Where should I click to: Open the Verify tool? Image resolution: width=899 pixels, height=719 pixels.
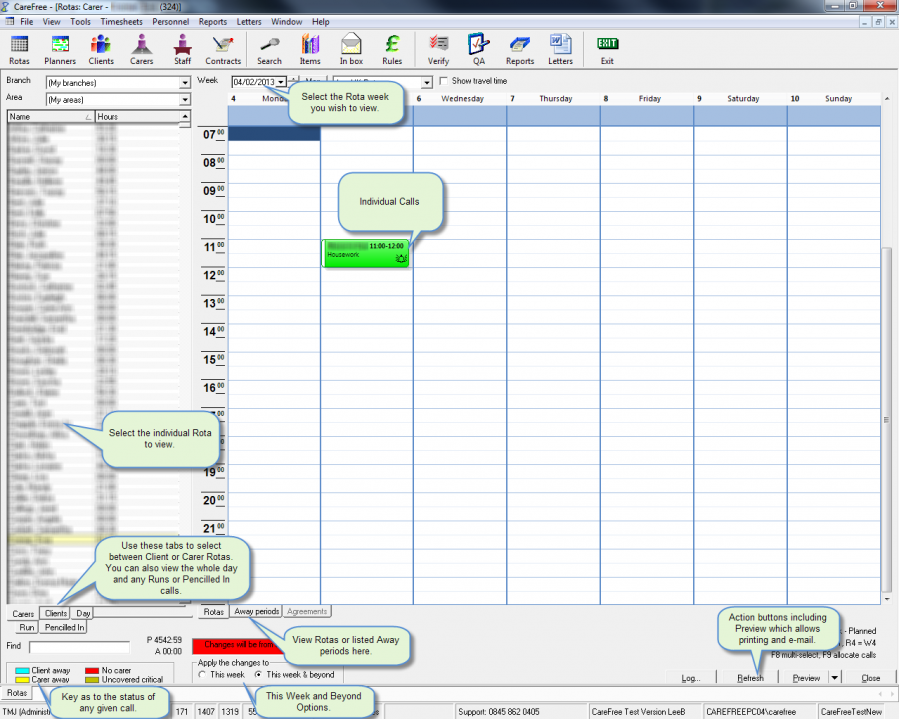(x=438, y=48)
